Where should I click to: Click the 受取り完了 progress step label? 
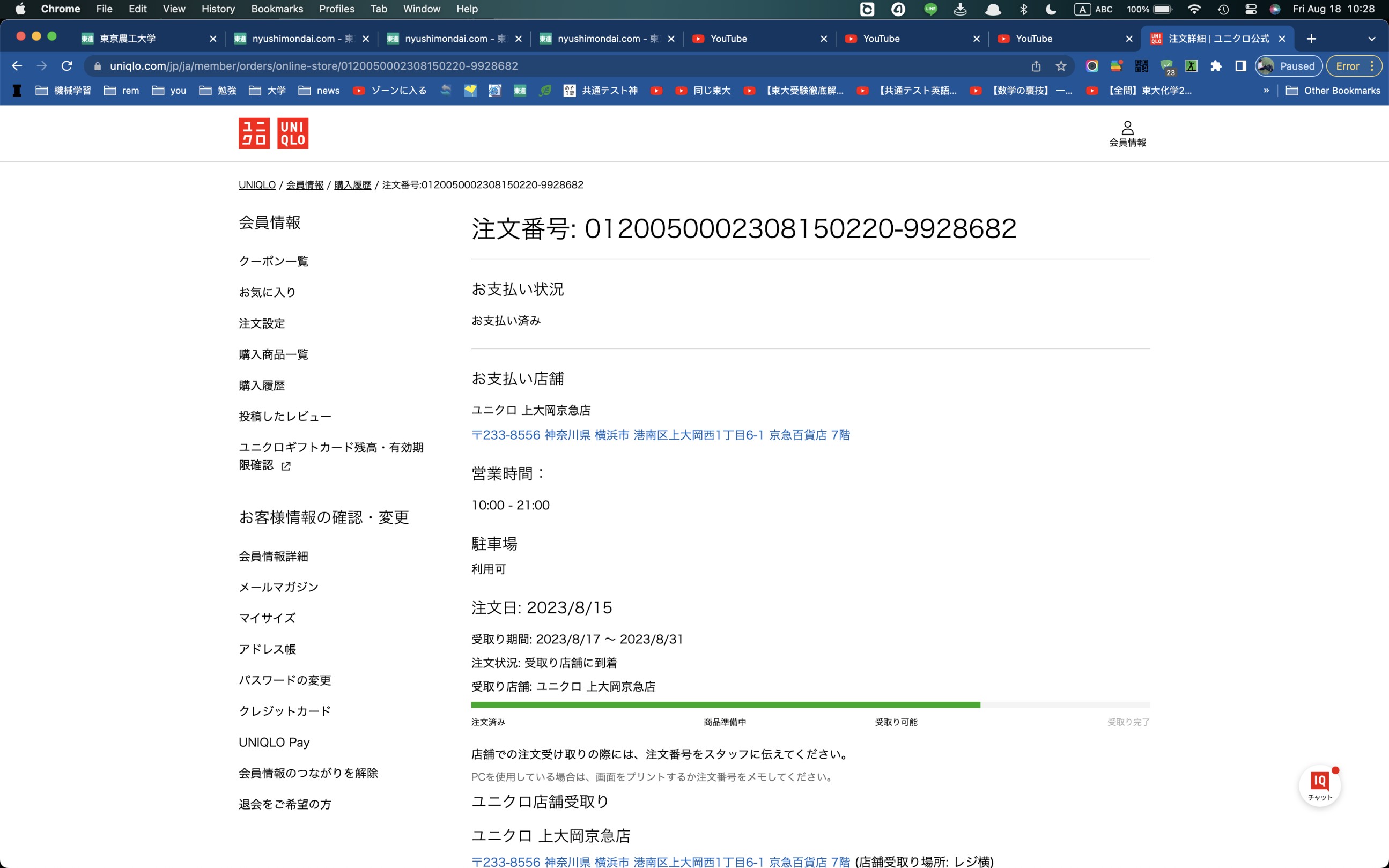point(1128,722)
